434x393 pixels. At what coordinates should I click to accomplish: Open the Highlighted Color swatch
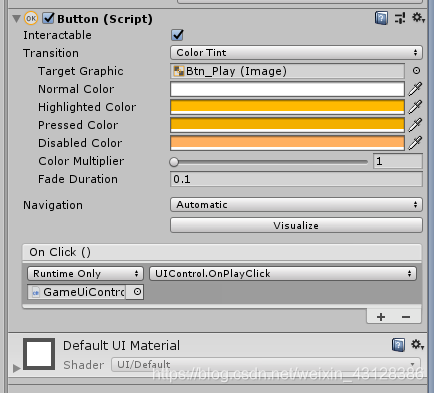point(287,107)
